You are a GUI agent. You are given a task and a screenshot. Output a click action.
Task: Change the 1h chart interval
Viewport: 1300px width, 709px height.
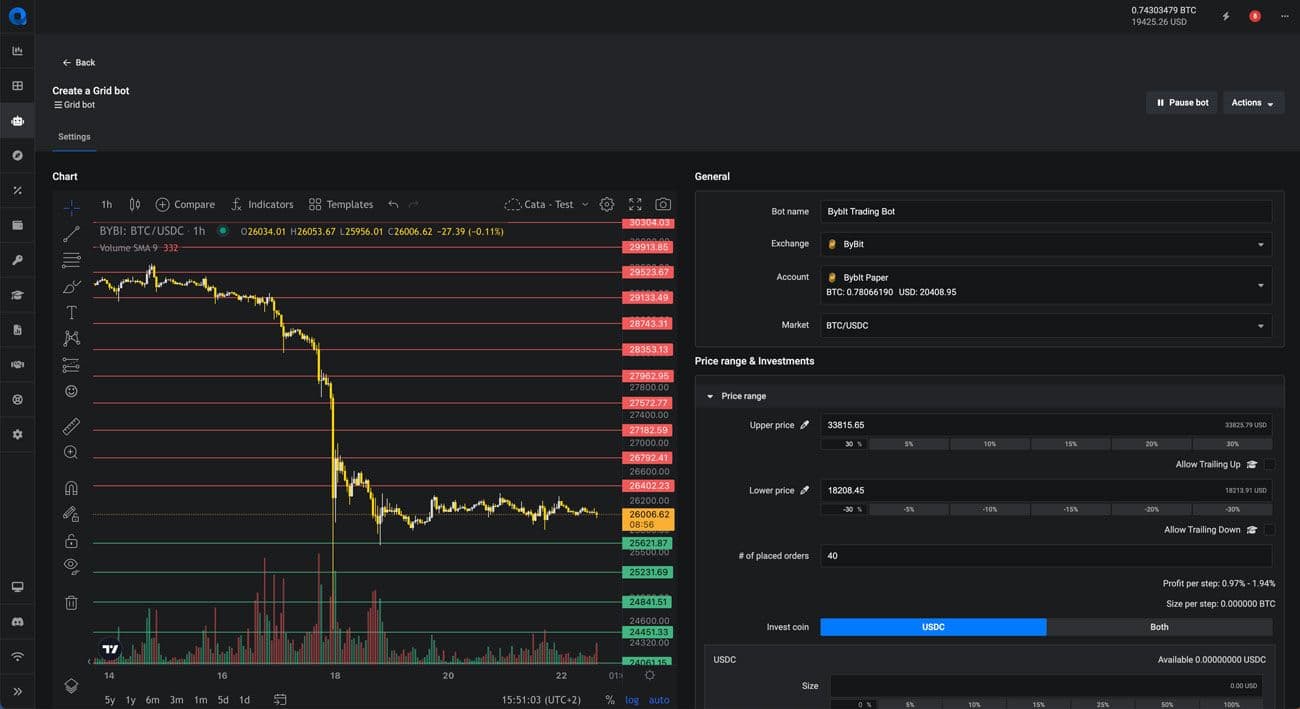pyautogui.click(x=107, y=204)
